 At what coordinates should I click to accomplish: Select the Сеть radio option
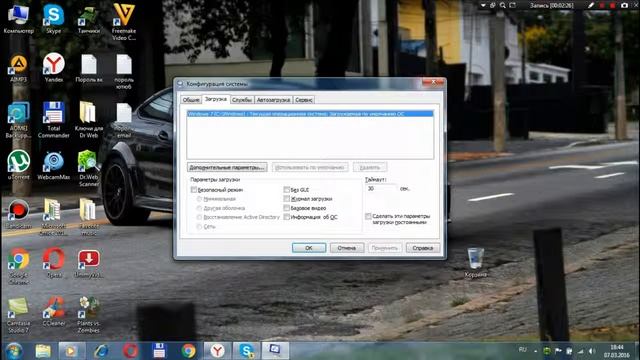coord(199,227)
